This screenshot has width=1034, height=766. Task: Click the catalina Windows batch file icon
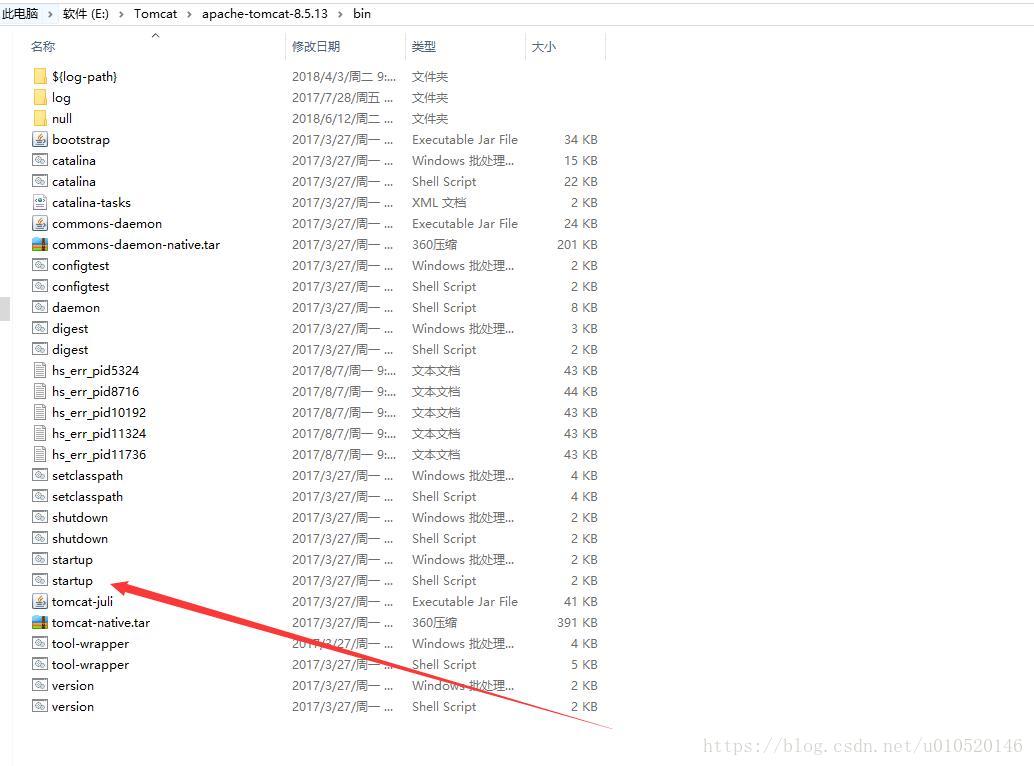click(40, 160)
